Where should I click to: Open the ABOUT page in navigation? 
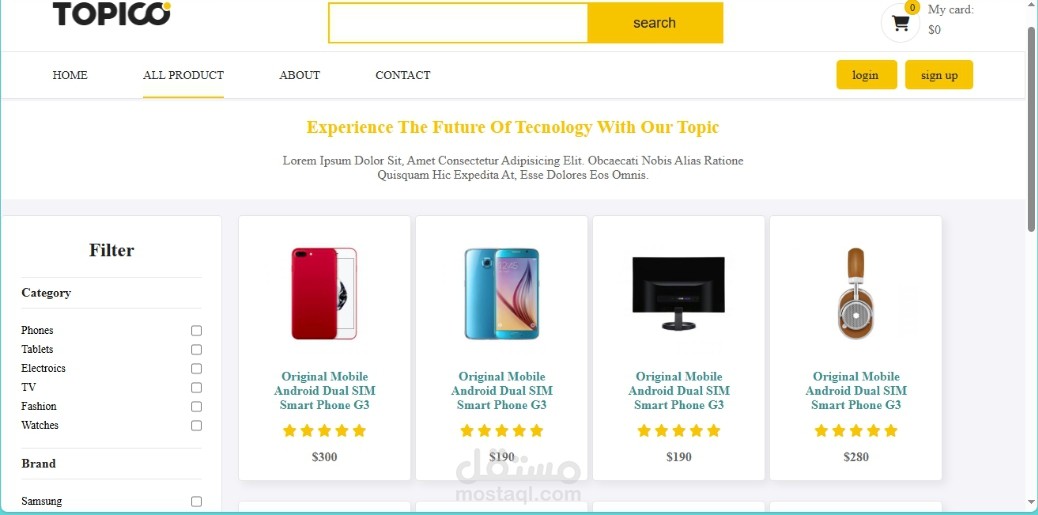pos(299,75)
